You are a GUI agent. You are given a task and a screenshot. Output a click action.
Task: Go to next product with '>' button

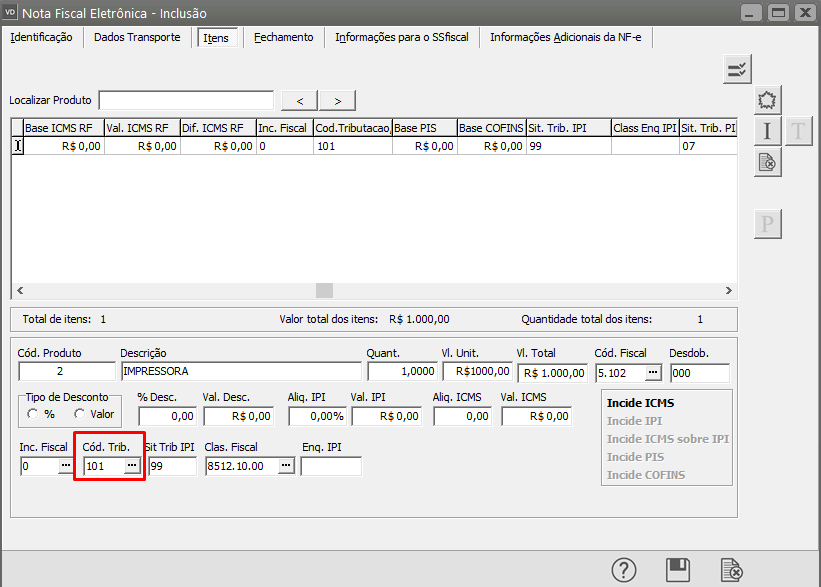(338, 100)
